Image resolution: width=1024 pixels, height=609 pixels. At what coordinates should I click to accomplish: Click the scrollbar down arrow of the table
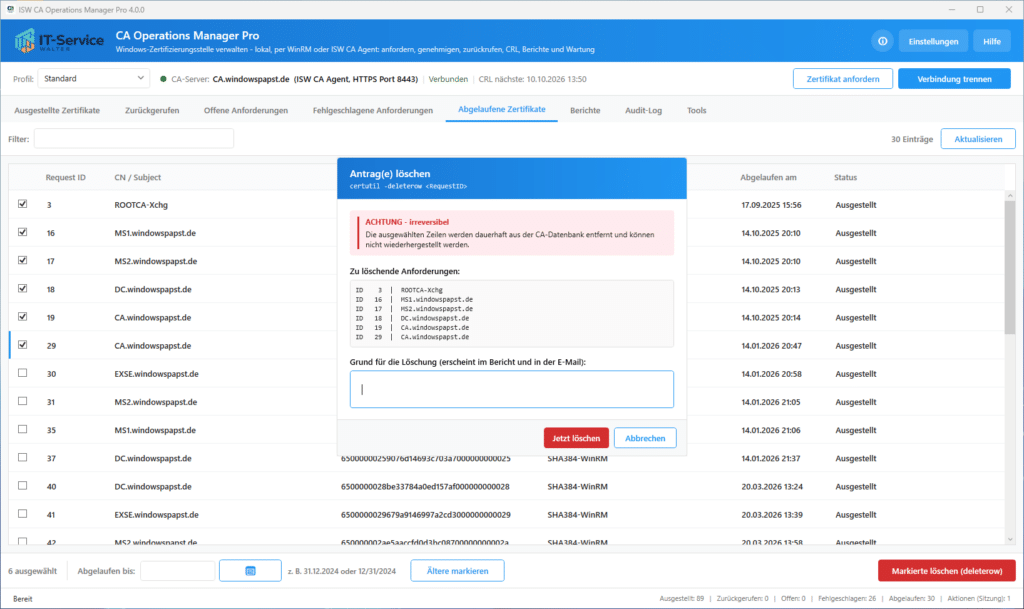1010,539
